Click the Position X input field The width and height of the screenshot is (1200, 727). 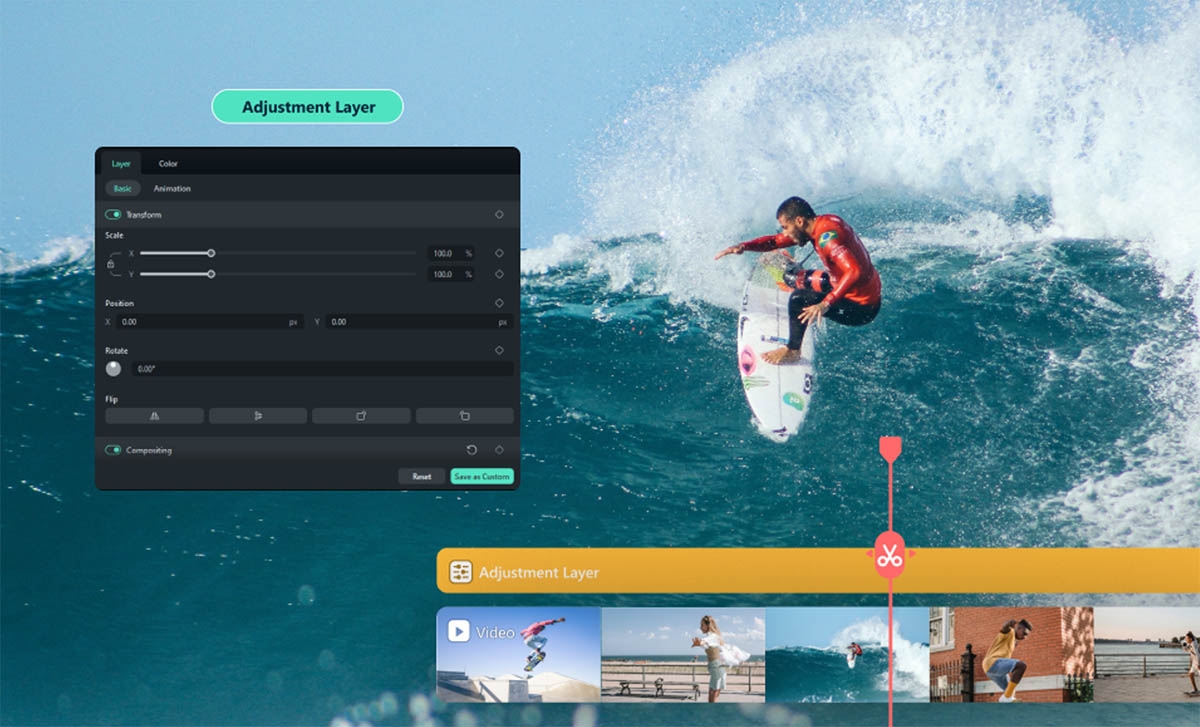pyautogui.click(x=200, y=322)
